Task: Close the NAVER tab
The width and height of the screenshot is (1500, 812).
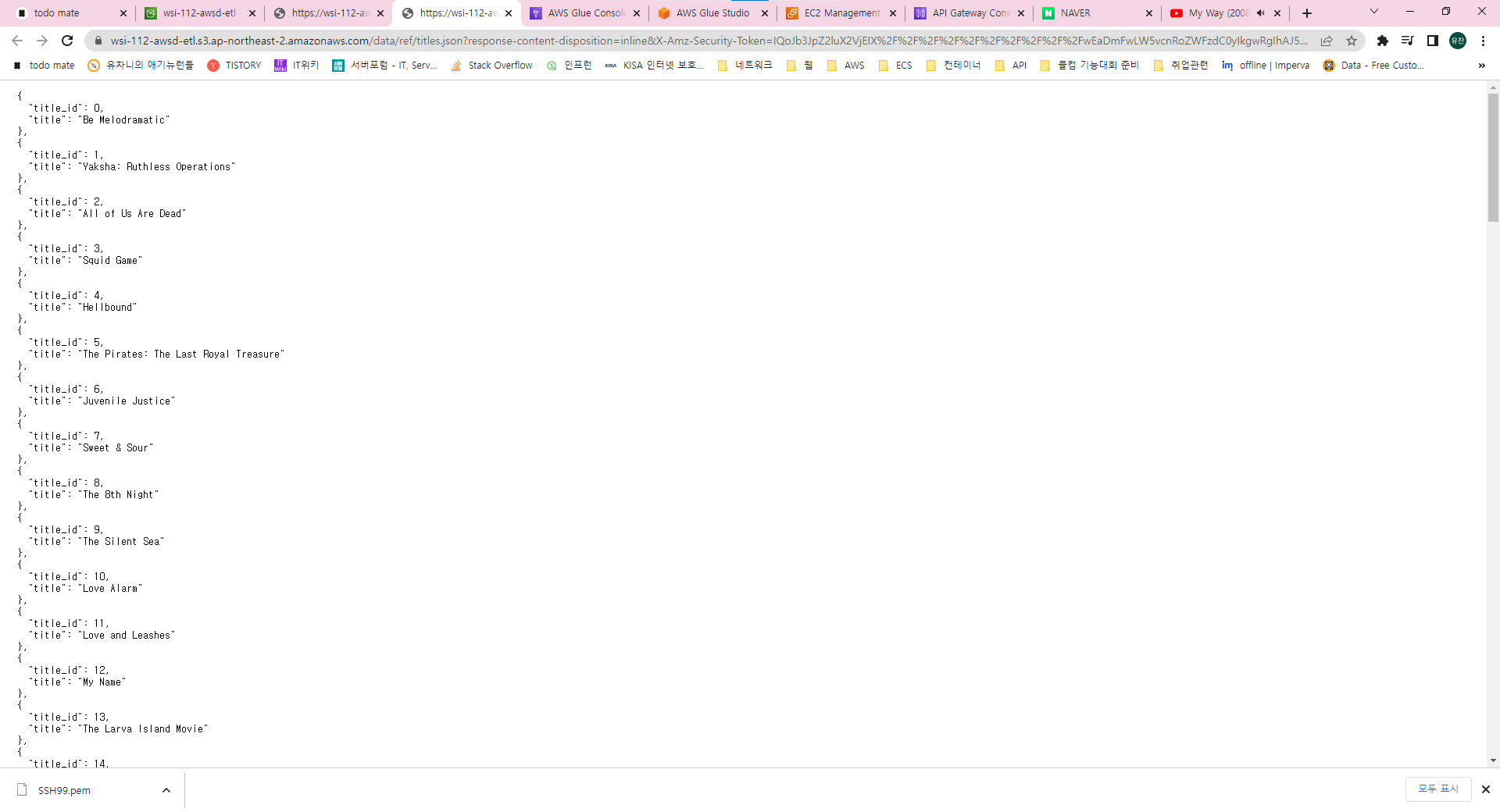Action: (1149, 13)
